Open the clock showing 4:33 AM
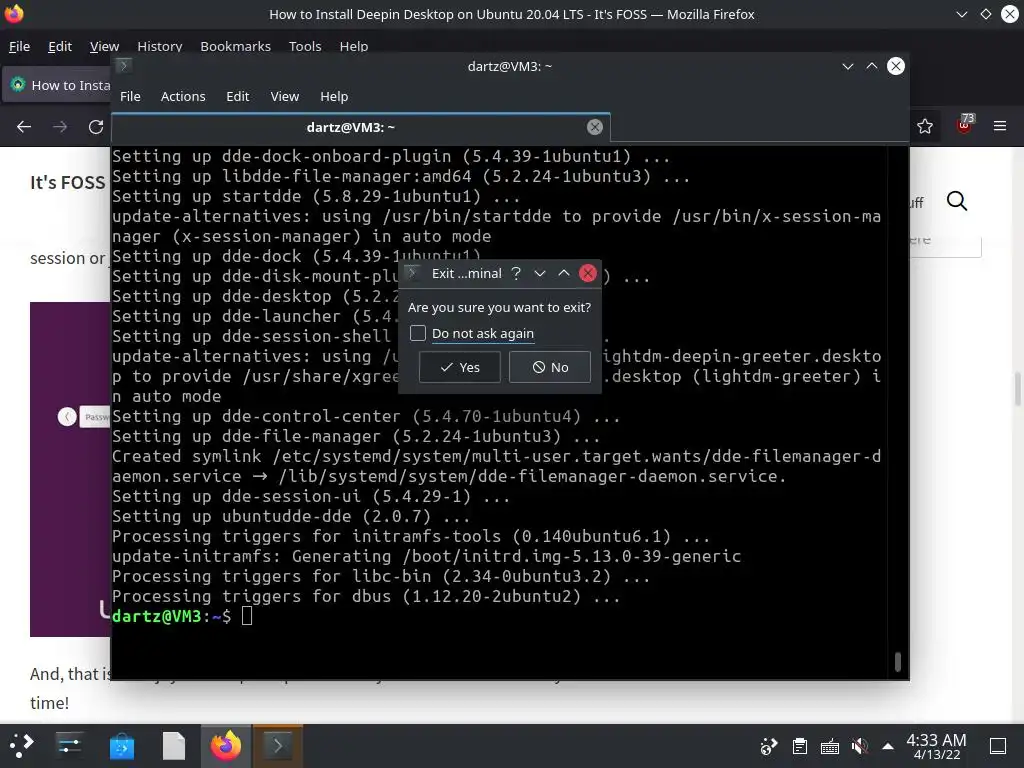 tap(936, 746)
